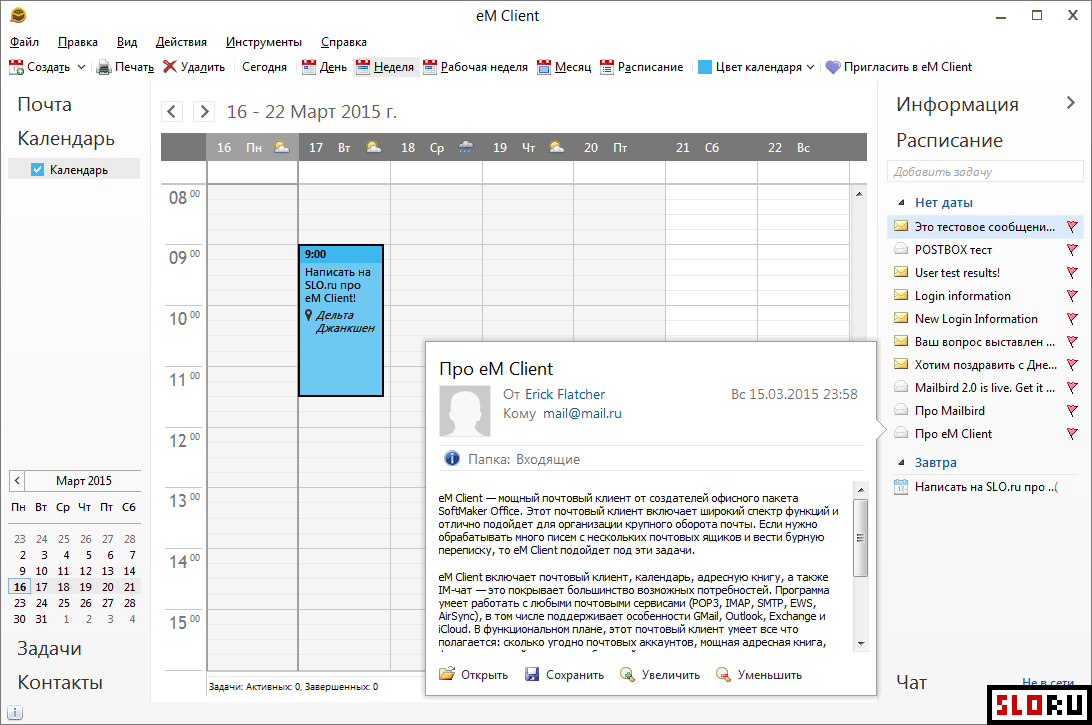Screen dimensions: 1092x725
Task: Switch to Неделя view
Action: tap(385, 67)
